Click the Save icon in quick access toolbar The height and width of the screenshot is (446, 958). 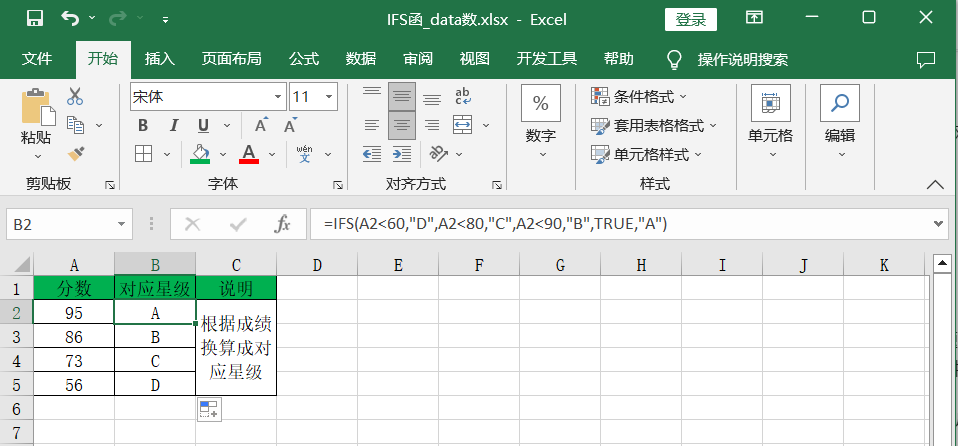click(x=35, y=18)
